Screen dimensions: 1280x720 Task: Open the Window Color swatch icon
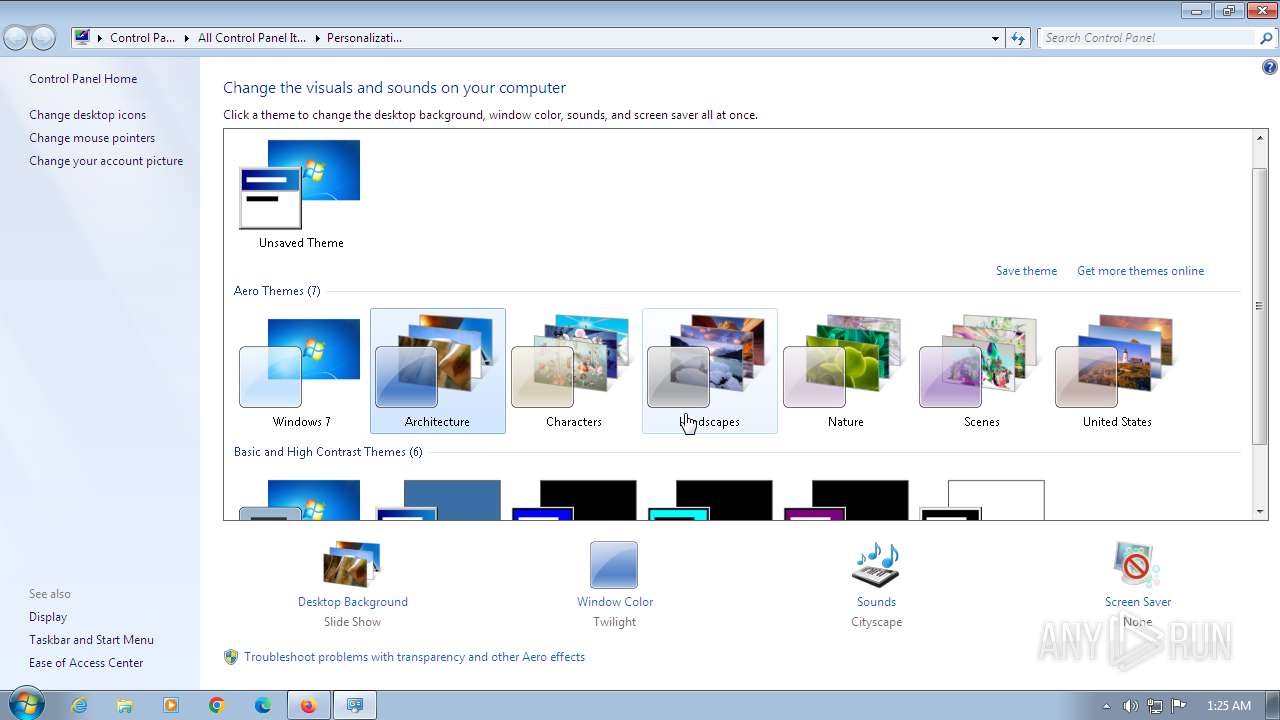614,565
